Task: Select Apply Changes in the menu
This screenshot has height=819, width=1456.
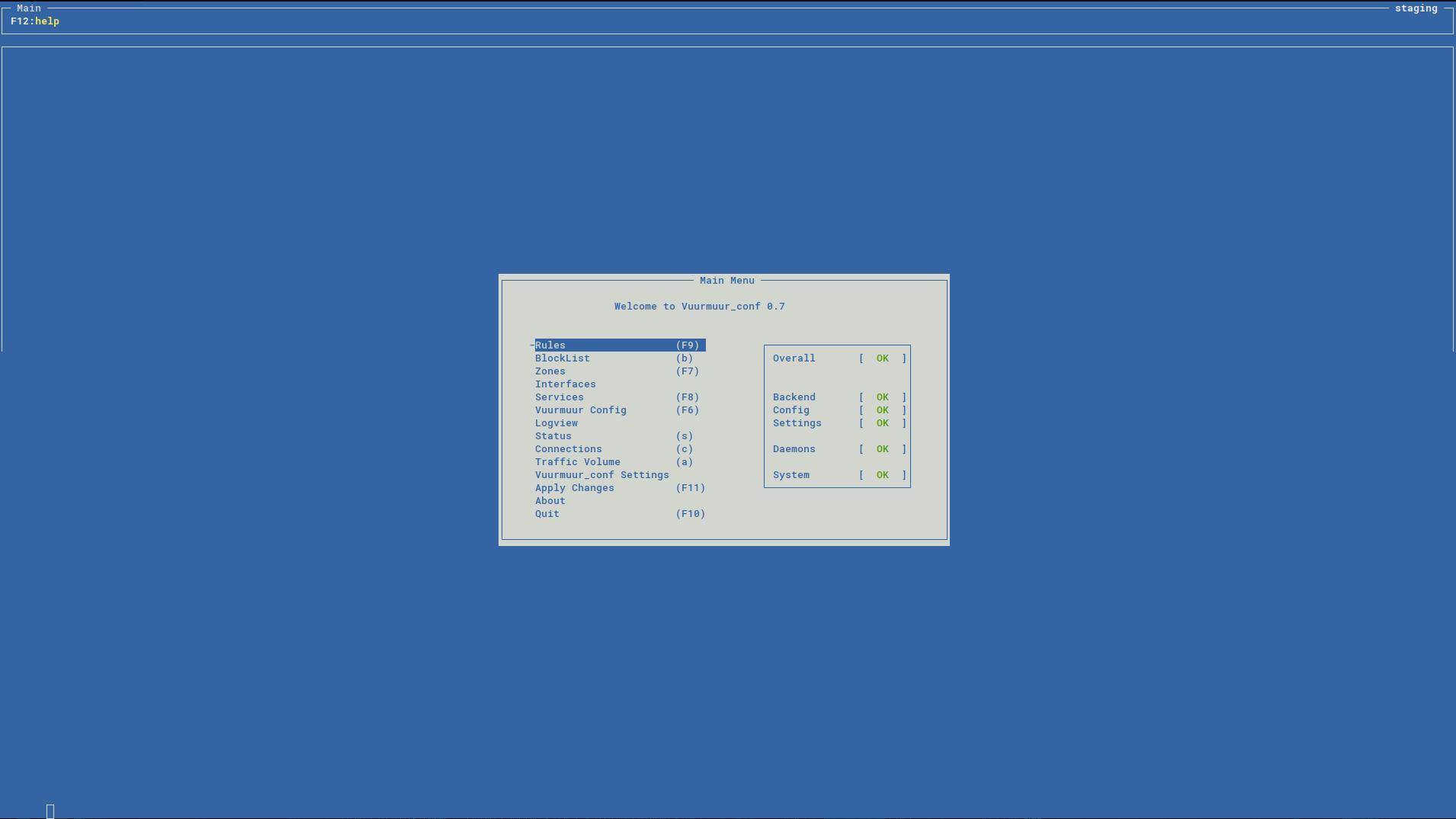Action: 620,488
